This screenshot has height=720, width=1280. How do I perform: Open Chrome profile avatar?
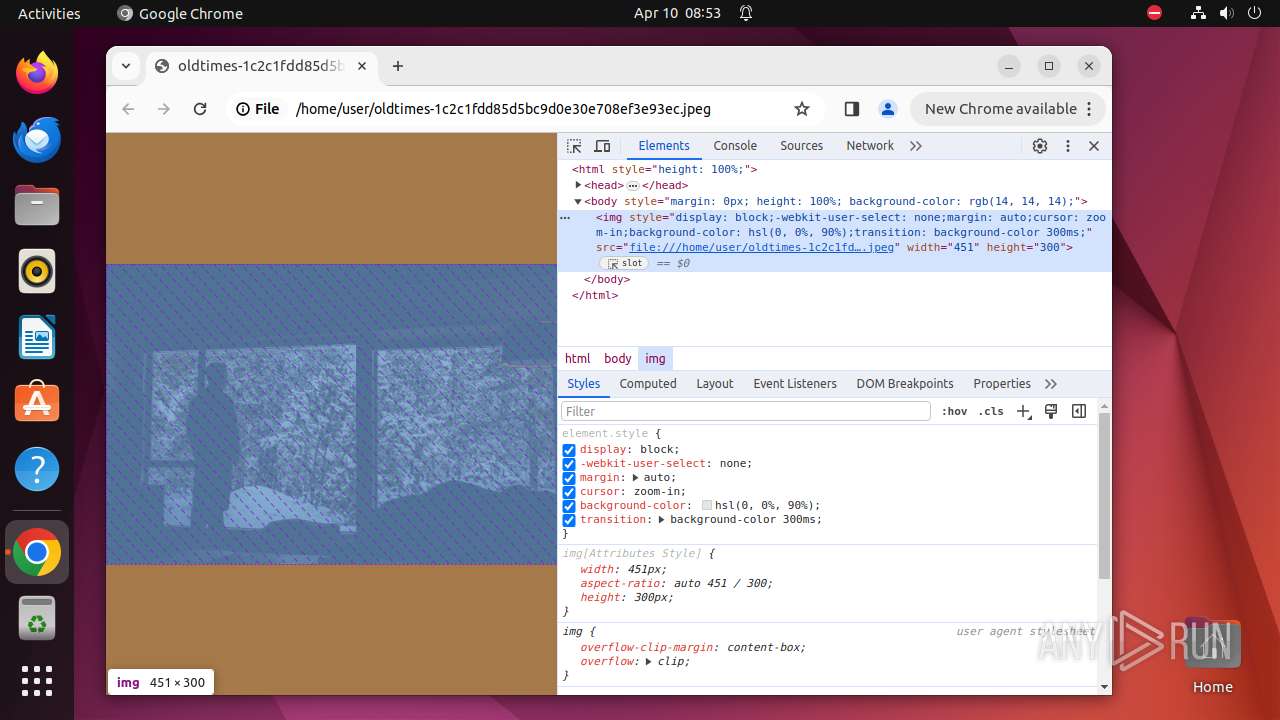coord(887,109)
